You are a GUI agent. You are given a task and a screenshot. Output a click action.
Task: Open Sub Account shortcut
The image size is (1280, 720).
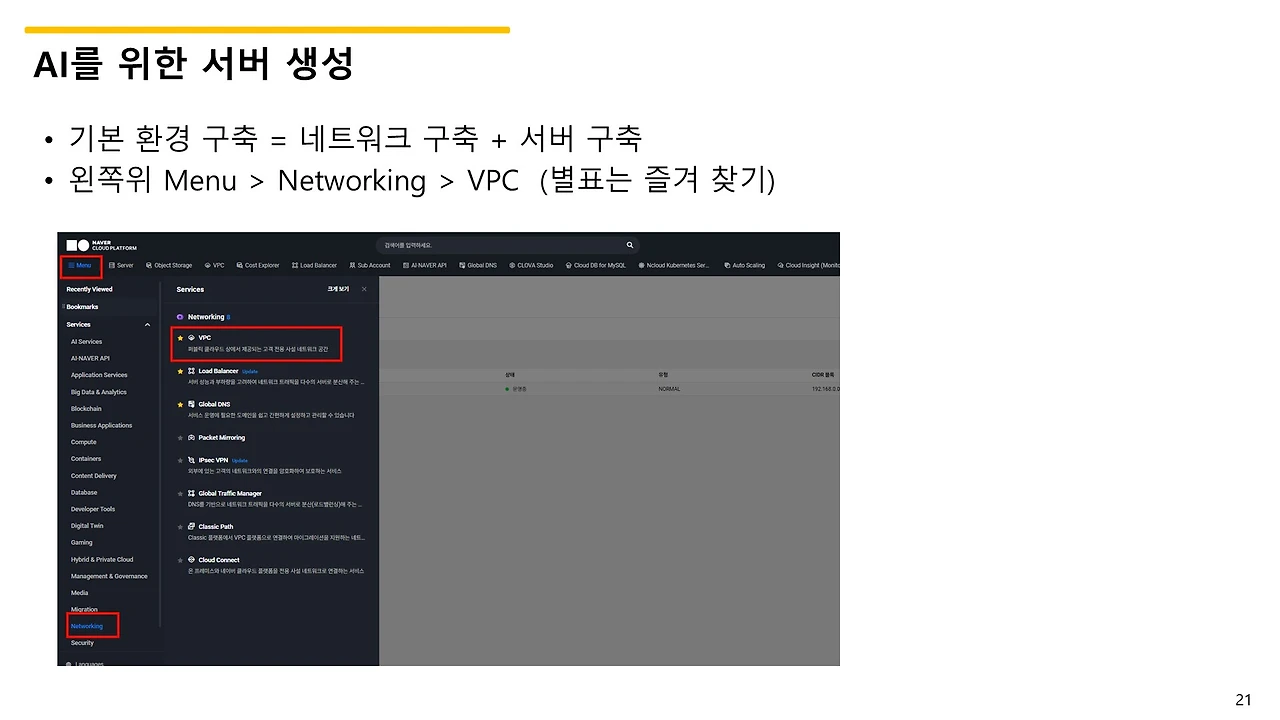coord(370,265)
